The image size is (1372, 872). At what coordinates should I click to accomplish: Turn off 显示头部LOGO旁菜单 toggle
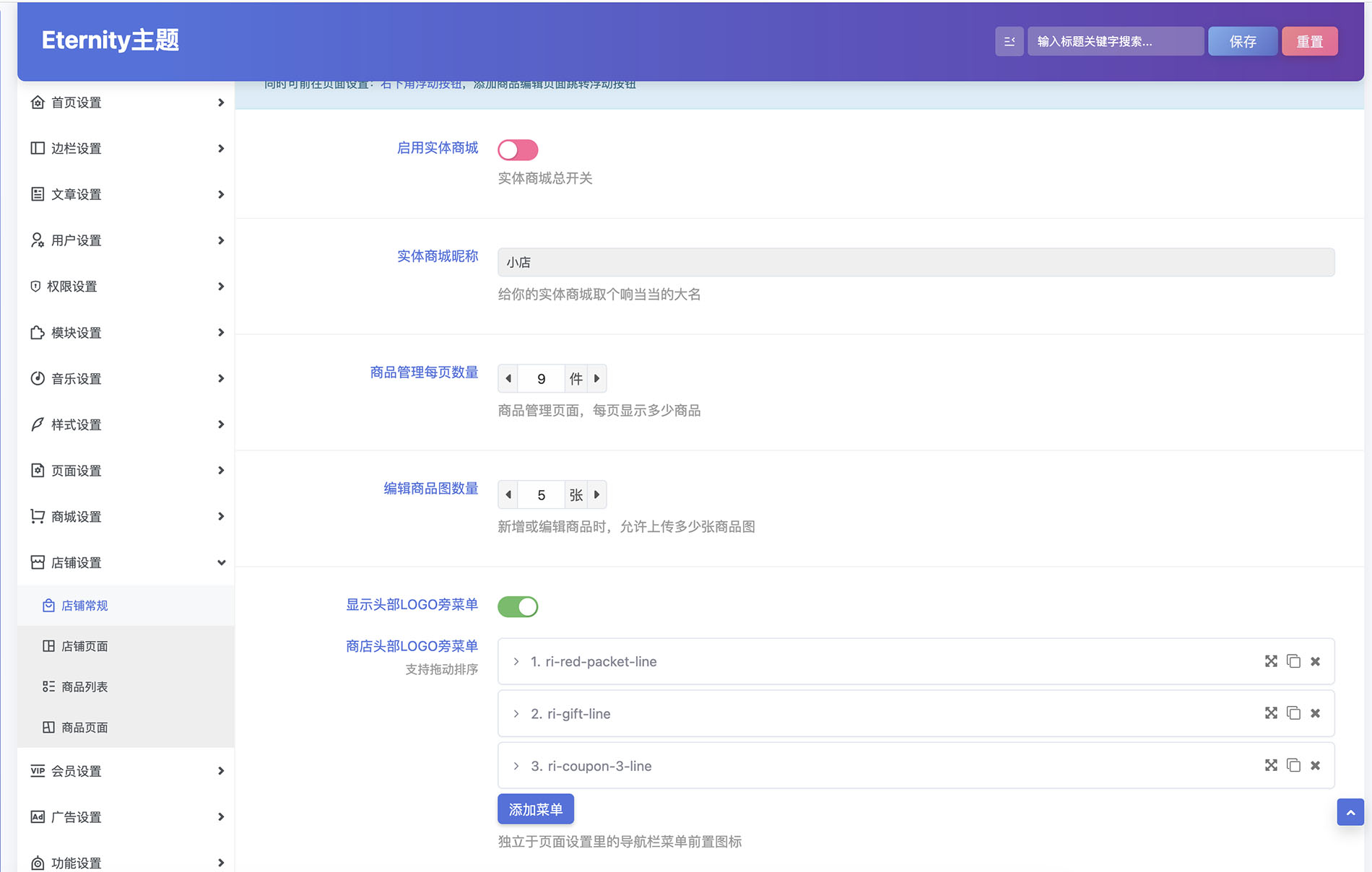click(518, 606)
